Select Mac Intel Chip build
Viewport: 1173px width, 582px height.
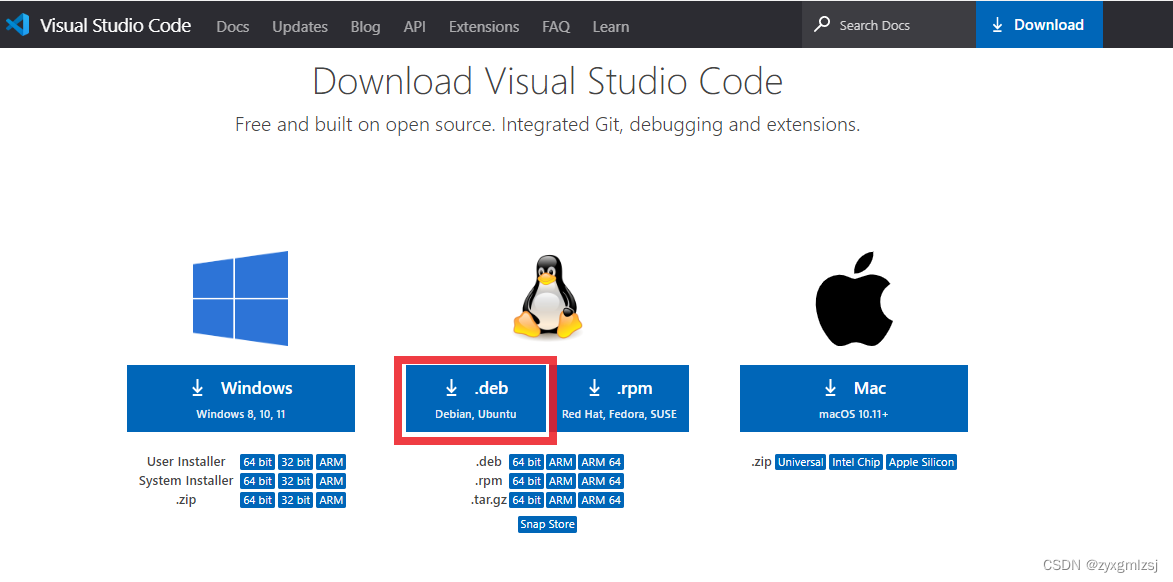coord(857,462)
